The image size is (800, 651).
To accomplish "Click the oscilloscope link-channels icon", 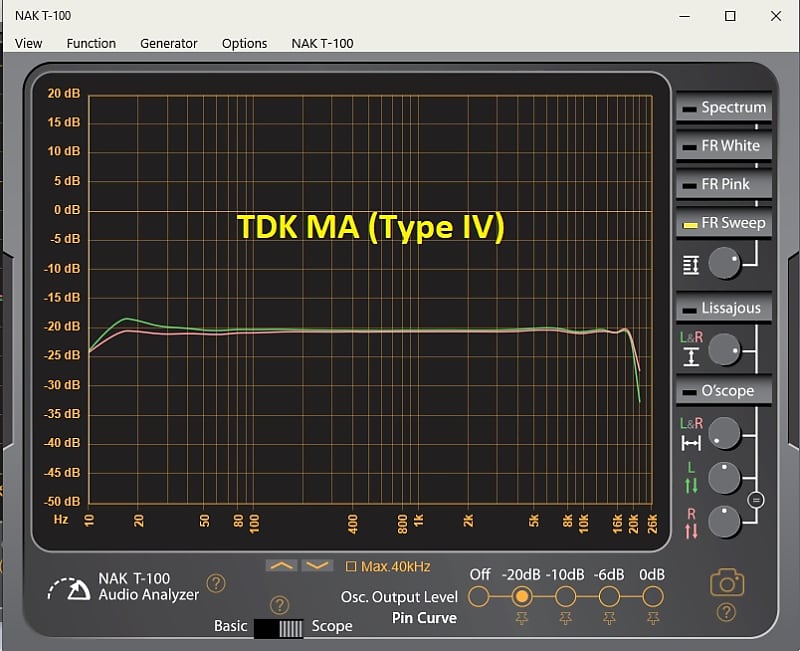I will click(756, 500).
